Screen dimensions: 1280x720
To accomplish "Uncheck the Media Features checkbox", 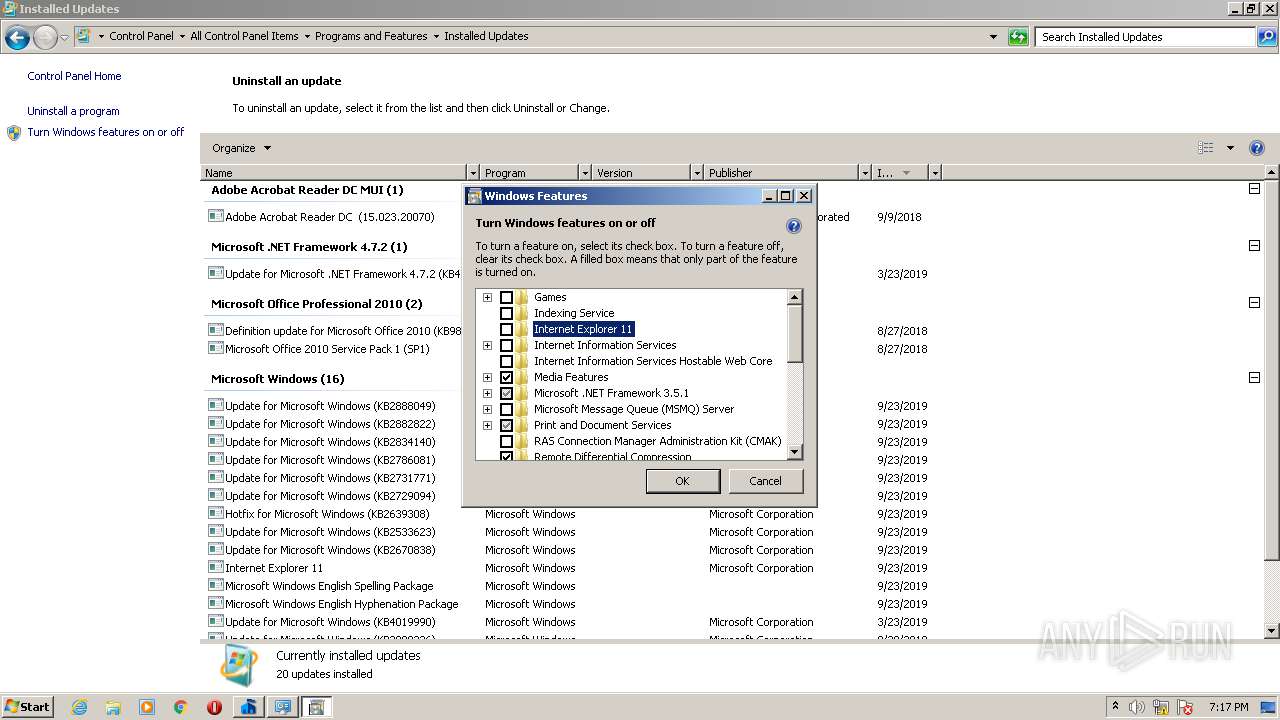I will (506, 377).
